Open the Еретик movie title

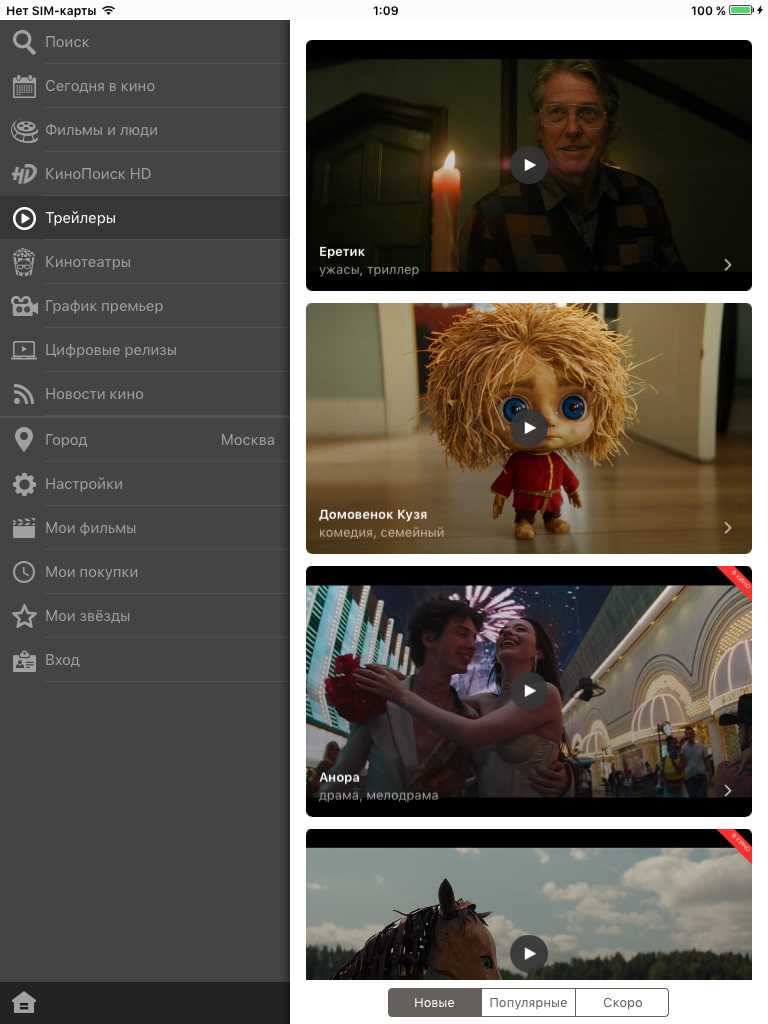[x=342, y=251]
